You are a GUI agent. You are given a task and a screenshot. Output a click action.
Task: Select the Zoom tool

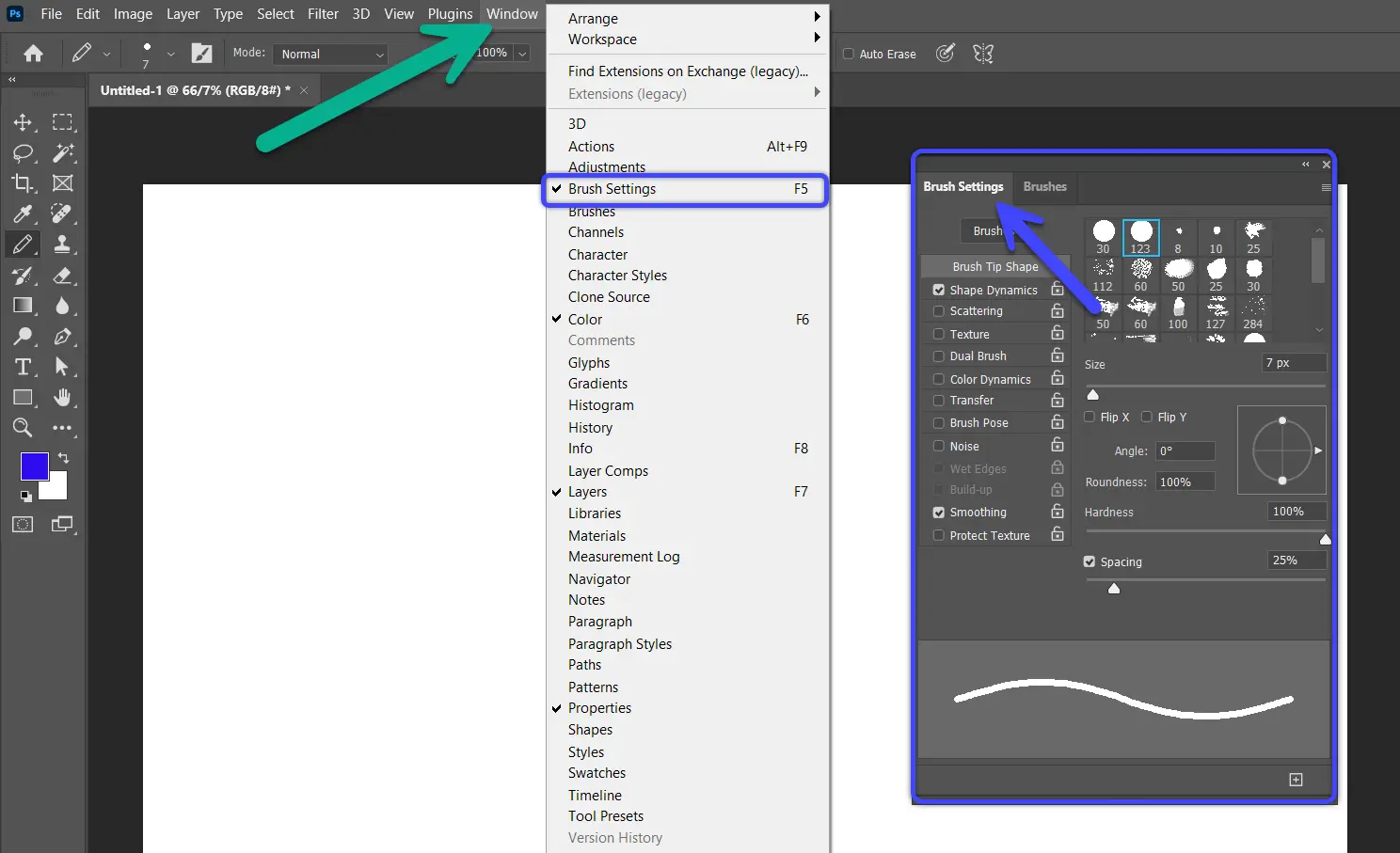(x=23, y=428)
